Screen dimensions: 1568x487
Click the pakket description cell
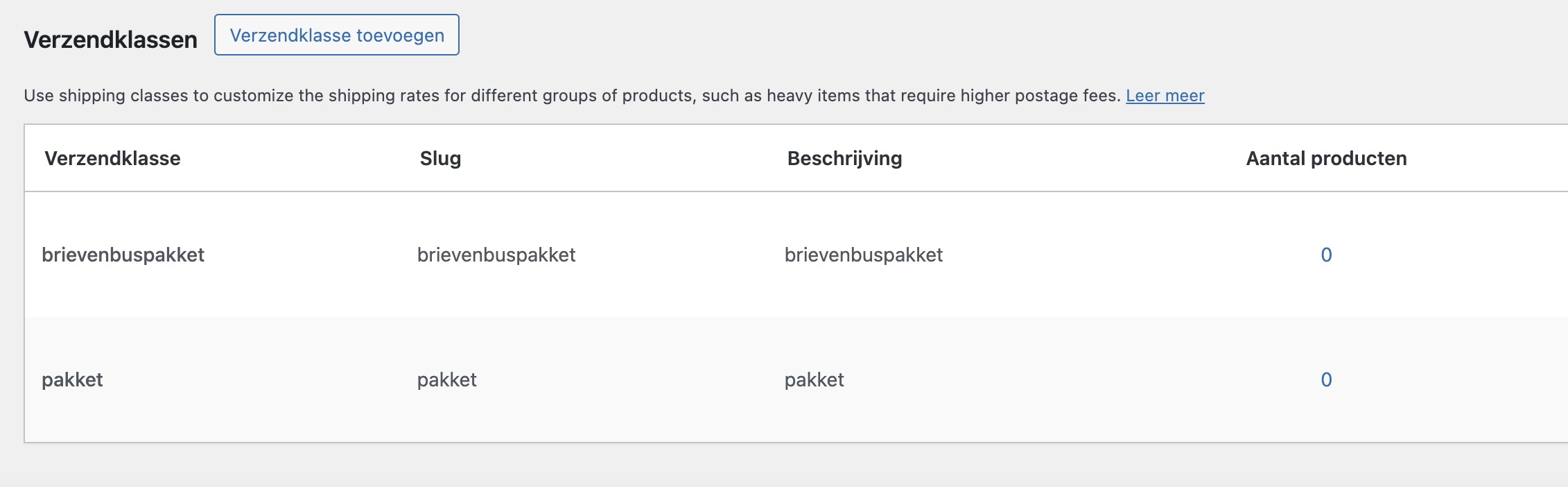coord(813,380)
